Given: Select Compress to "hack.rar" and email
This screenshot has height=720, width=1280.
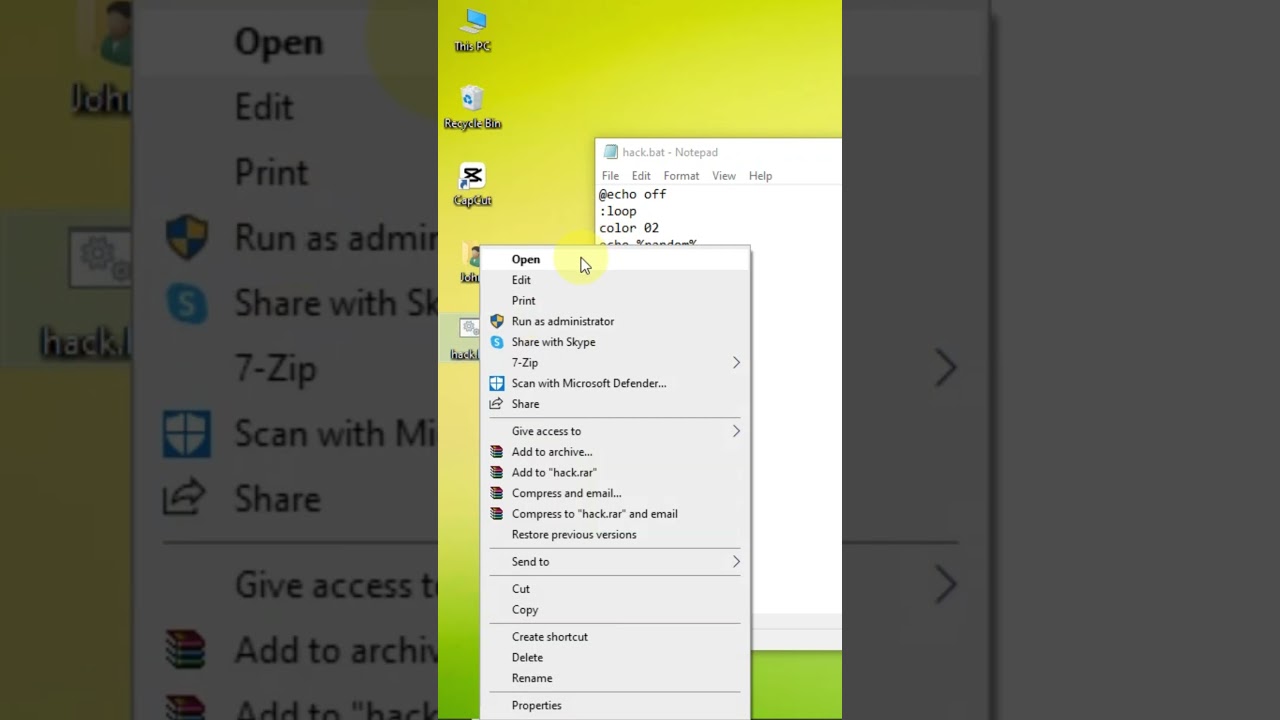Looking at the screenshot, I should point(615,514).
